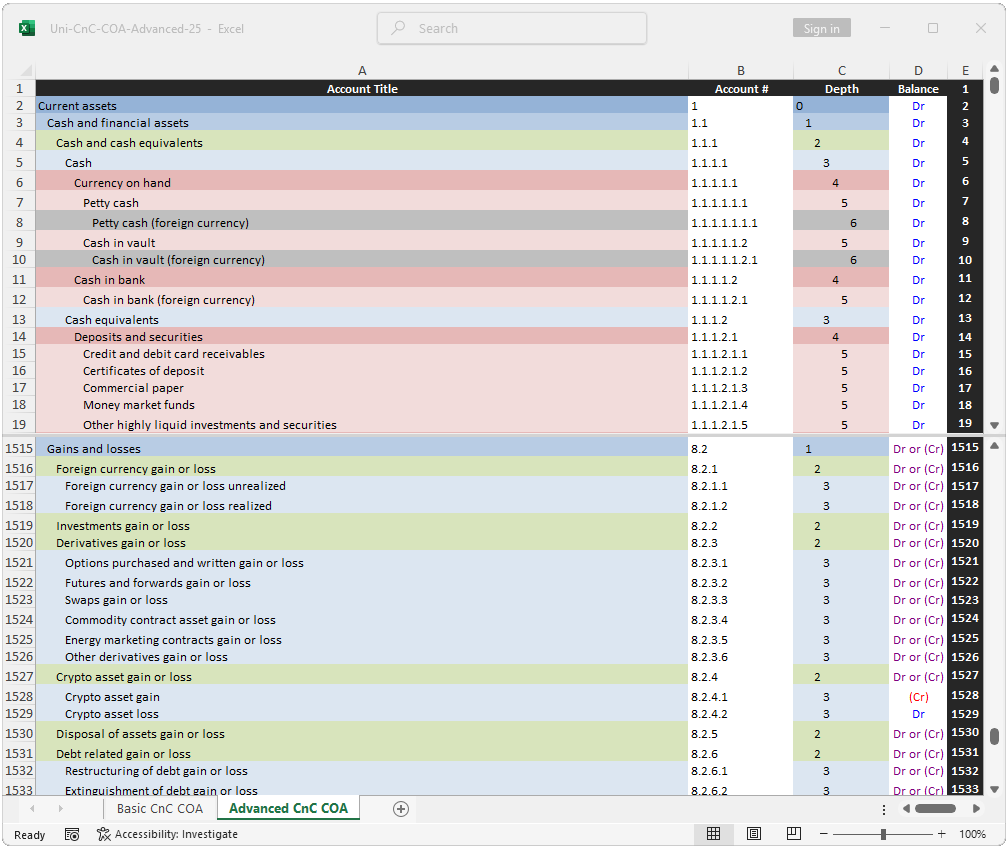Switch to Basic CnC COA sheet
The image size is (1008, 849).
tap(160, 809)
